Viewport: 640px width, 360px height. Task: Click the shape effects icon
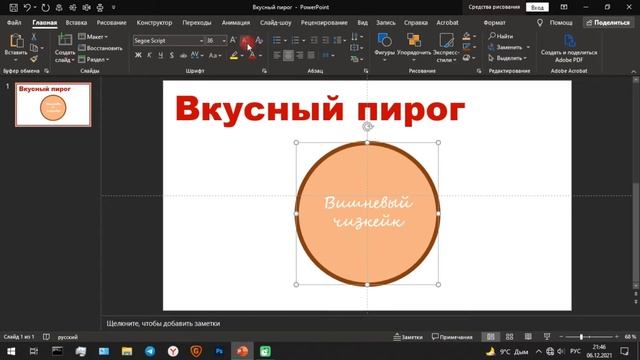click(x=467, y=58)
